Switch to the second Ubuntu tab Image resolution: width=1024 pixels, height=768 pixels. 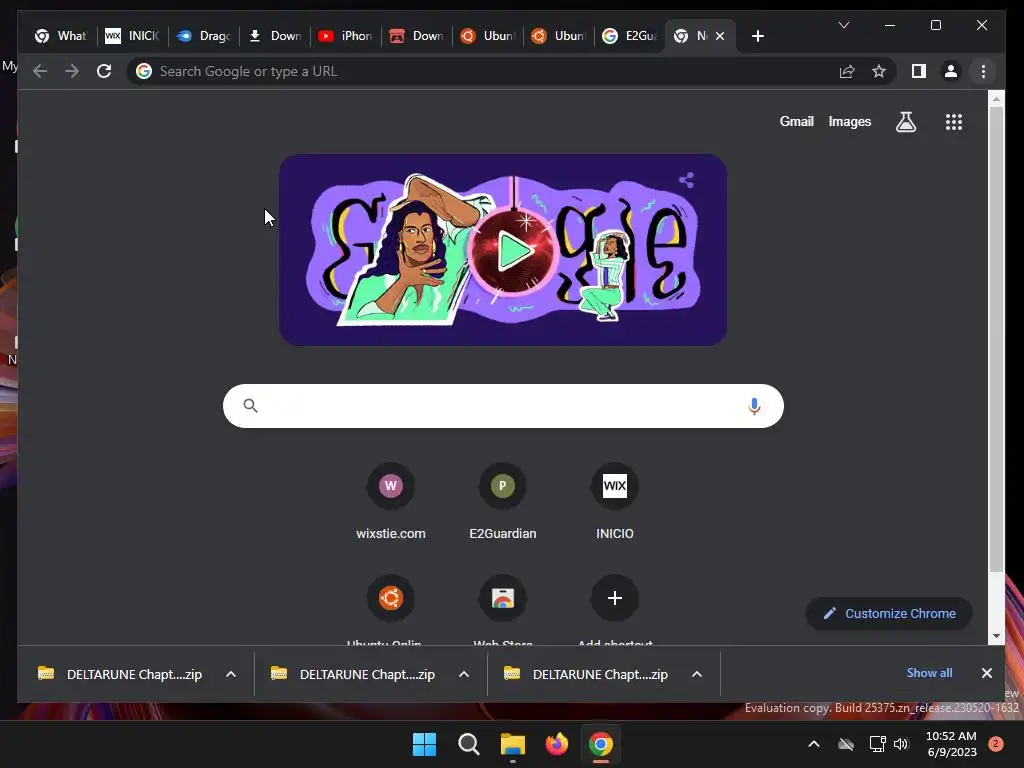coord(558,36)
